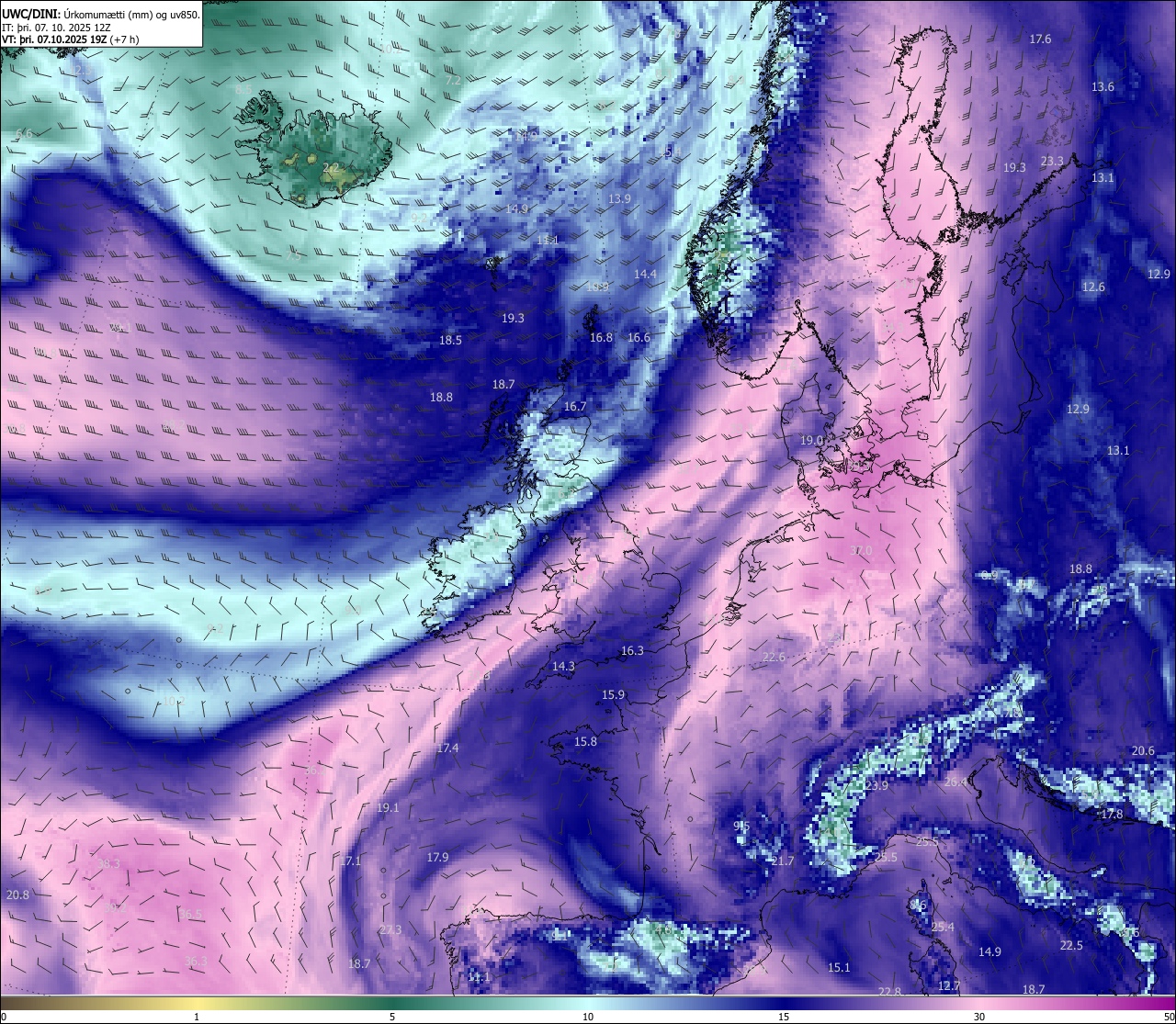Click the map value 19.0 over Denmark
This screenshot has height=1024, width=1176.
[811, 441]
